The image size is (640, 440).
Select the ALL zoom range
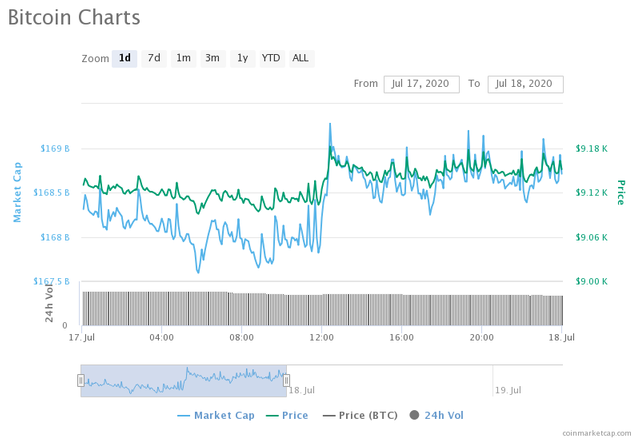[x=301, y=58]
